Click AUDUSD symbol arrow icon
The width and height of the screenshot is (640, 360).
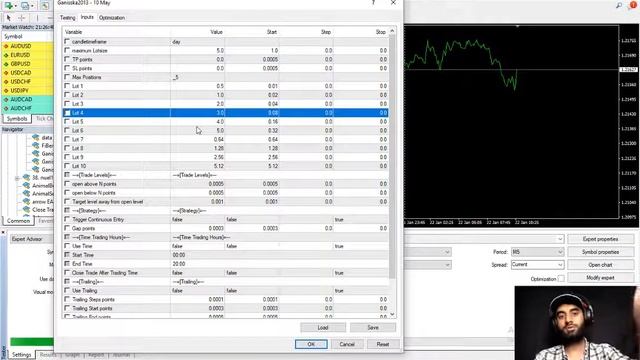point(6,46)
